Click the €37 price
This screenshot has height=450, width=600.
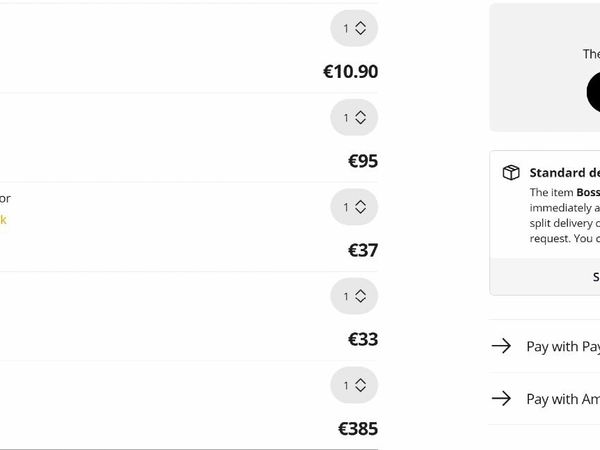[362, 250]
